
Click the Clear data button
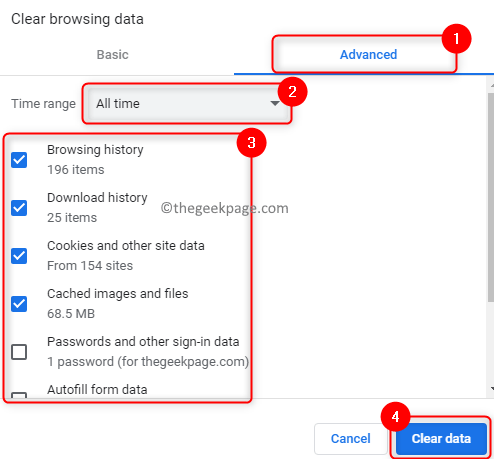coord(441,438)
